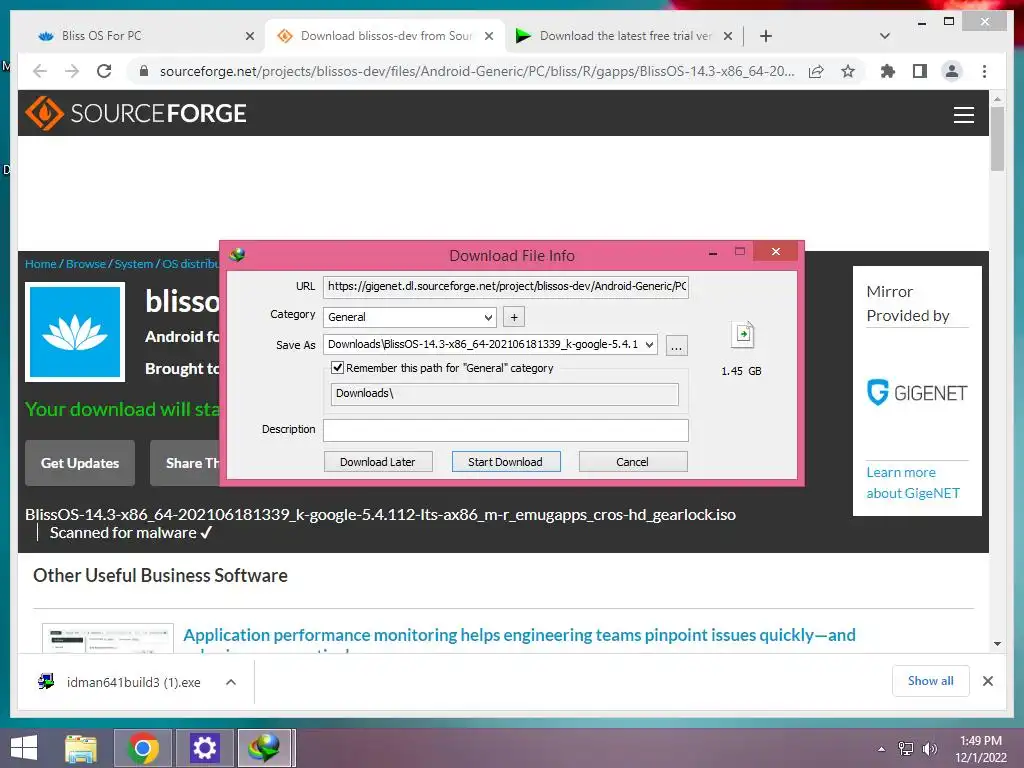The image size is (1024, 768).
Task: Open the application performance monitoring ad link
Action: [x=519, y=635]
